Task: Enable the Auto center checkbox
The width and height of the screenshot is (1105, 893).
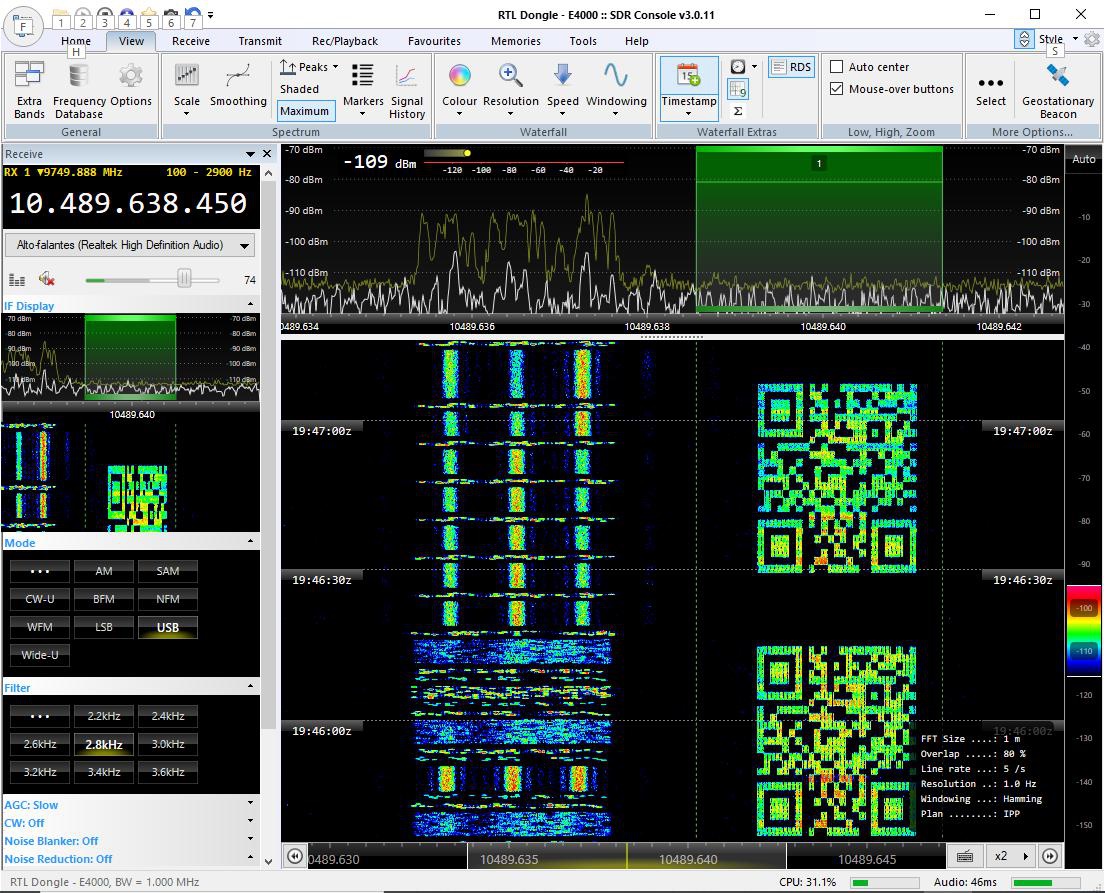Action: tap(837, 66)
